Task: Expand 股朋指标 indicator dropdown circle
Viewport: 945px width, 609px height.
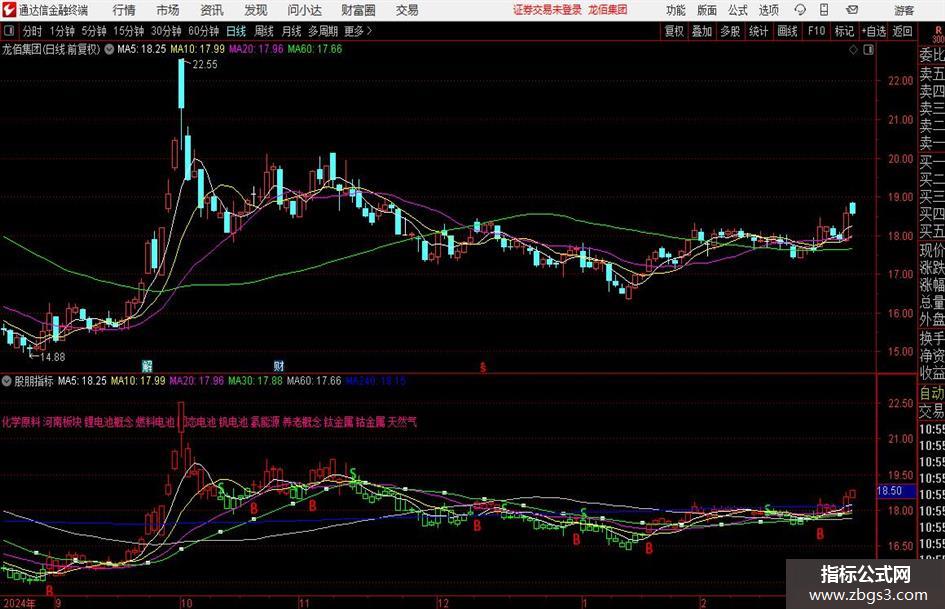Action: point(7,381)
